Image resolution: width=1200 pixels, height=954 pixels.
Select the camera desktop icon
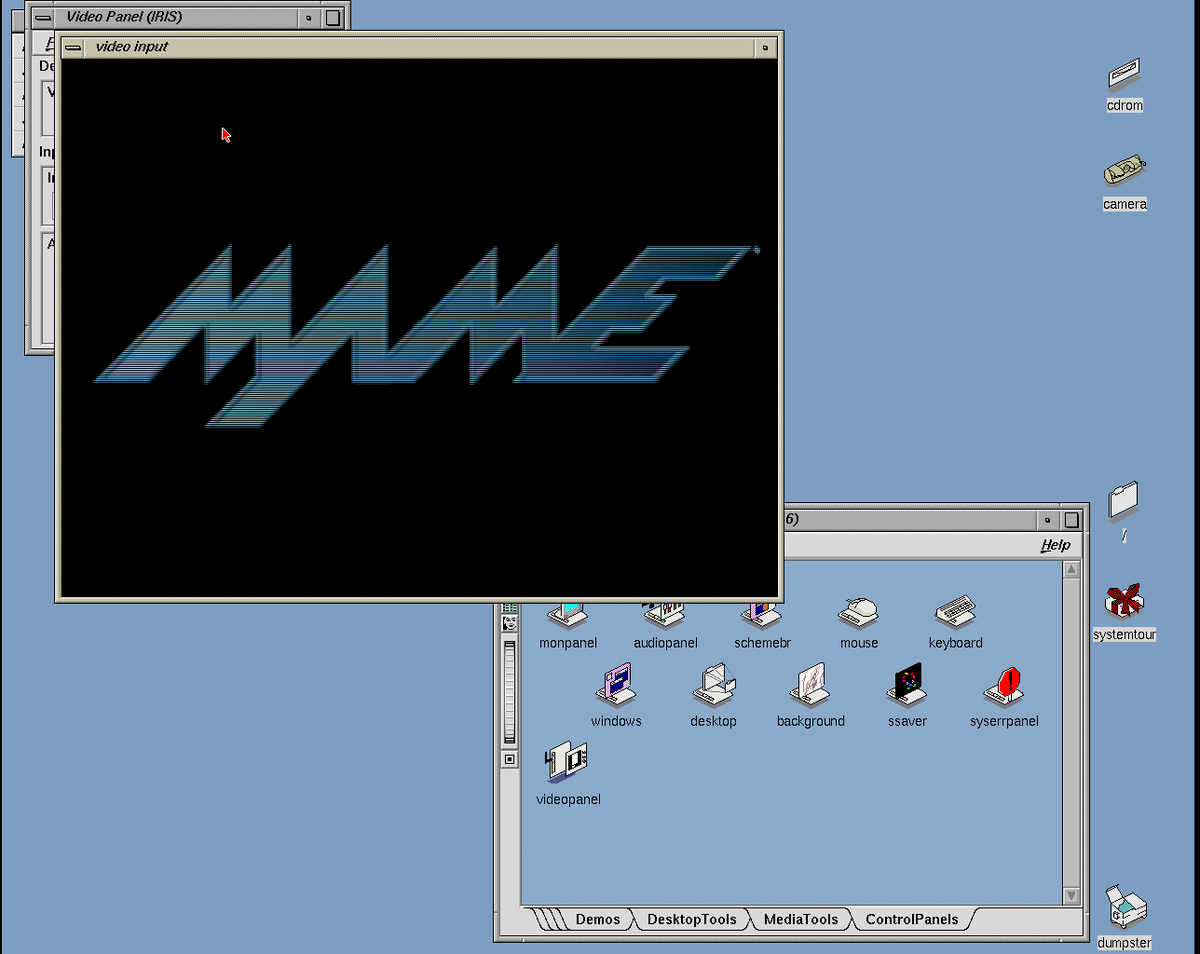1125,172
